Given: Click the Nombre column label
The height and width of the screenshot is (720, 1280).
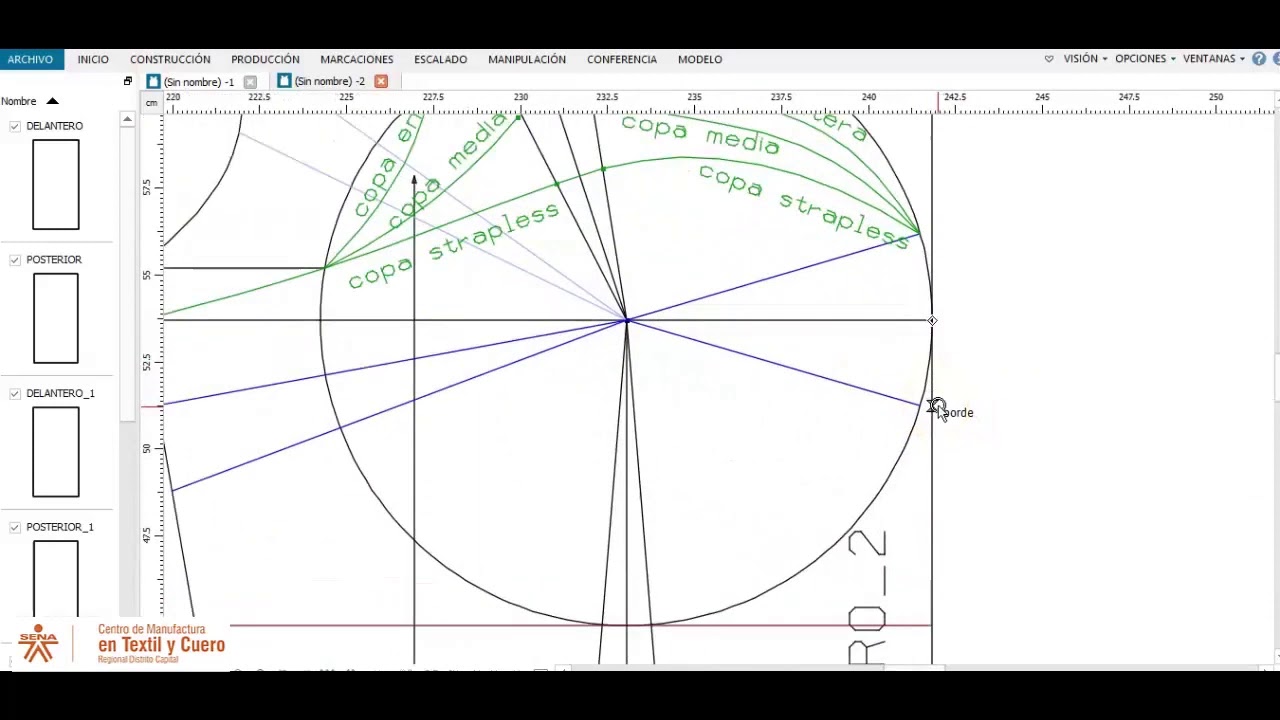Looking at the screenshot, I should click(19, 101).
